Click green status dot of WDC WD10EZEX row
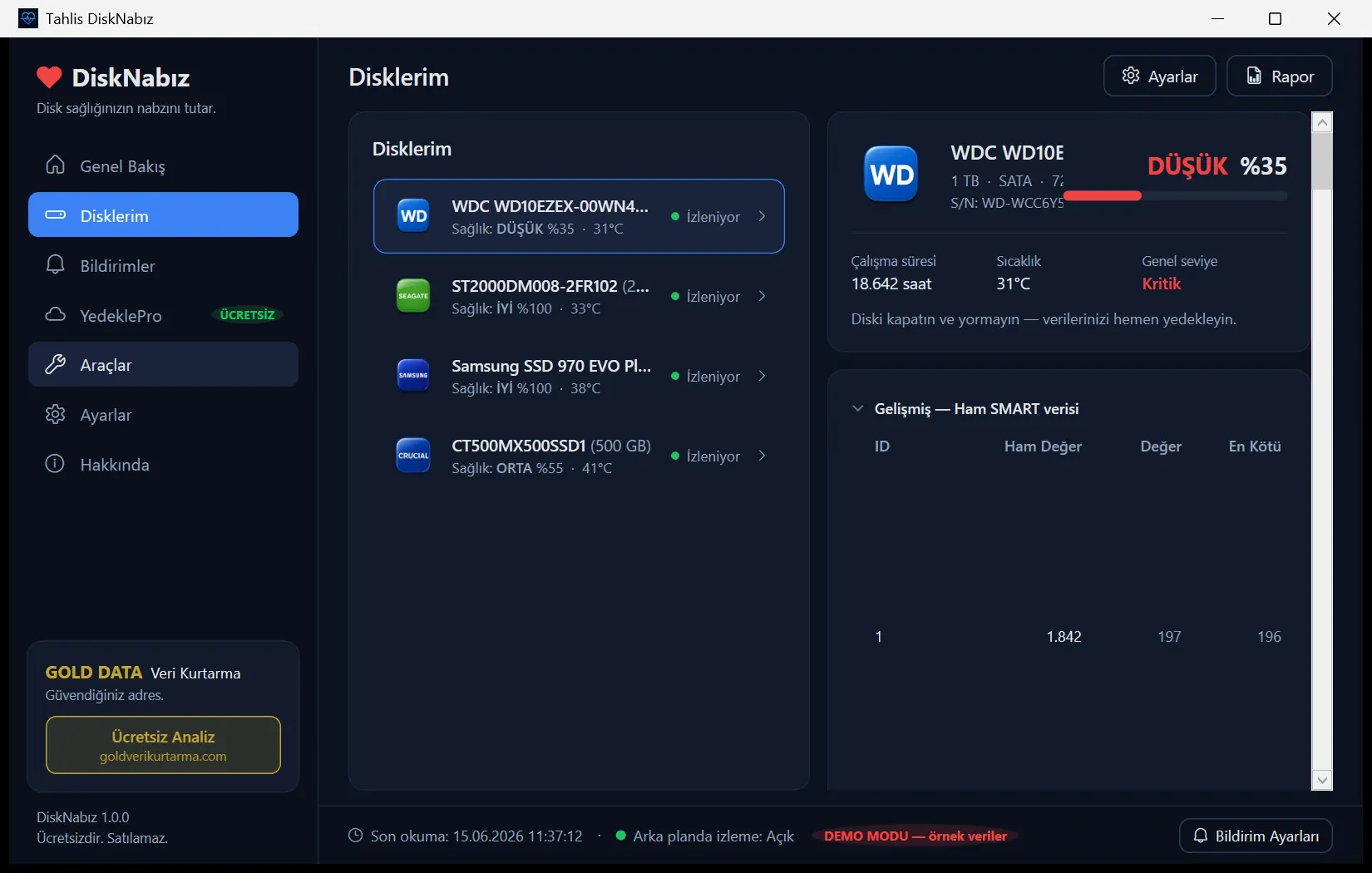Image resolution: width=1372 pixels, height=873 pixels. point(675,216)
